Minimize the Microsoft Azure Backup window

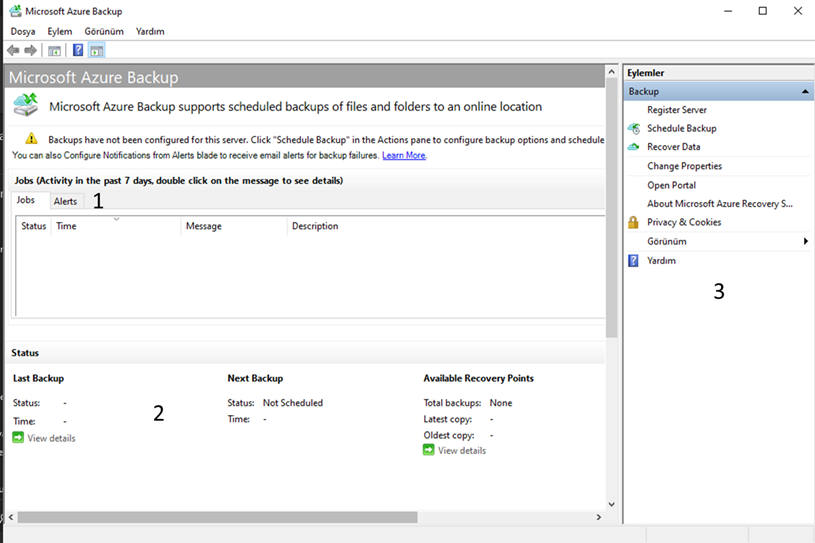pyautogui.click(x=728, y=11)
